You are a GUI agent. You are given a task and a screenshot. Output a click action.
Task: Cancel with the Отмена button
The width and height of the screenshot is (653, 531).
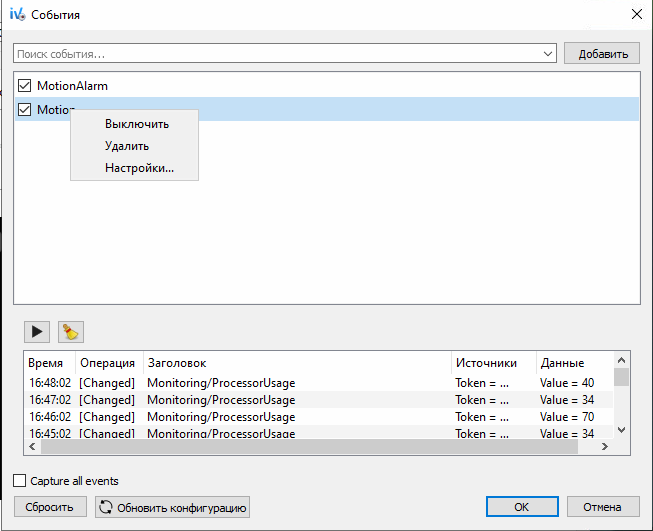pos(603,507)
